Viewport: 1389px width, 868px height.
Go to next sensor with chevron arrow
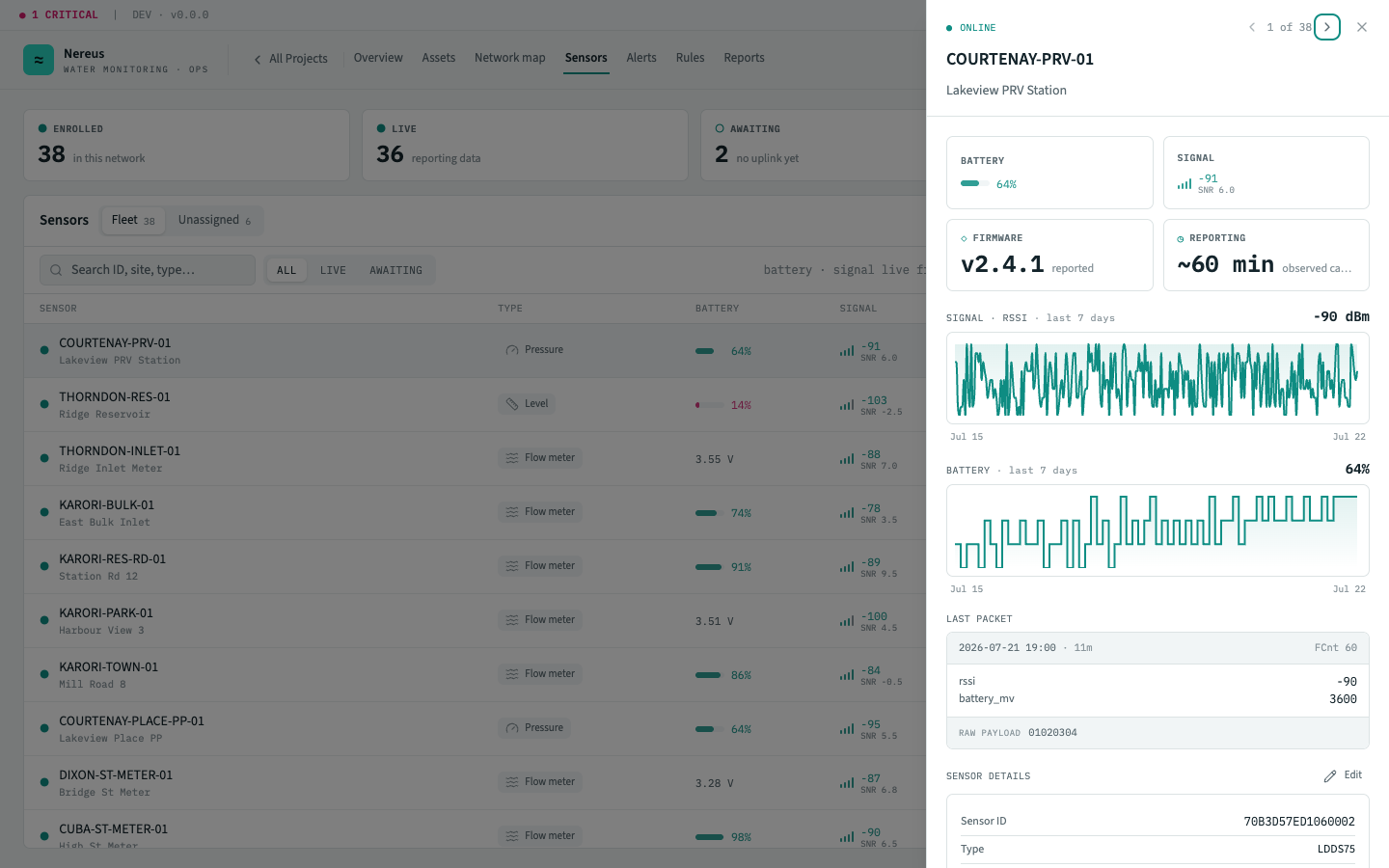(x=1327, y=27)
